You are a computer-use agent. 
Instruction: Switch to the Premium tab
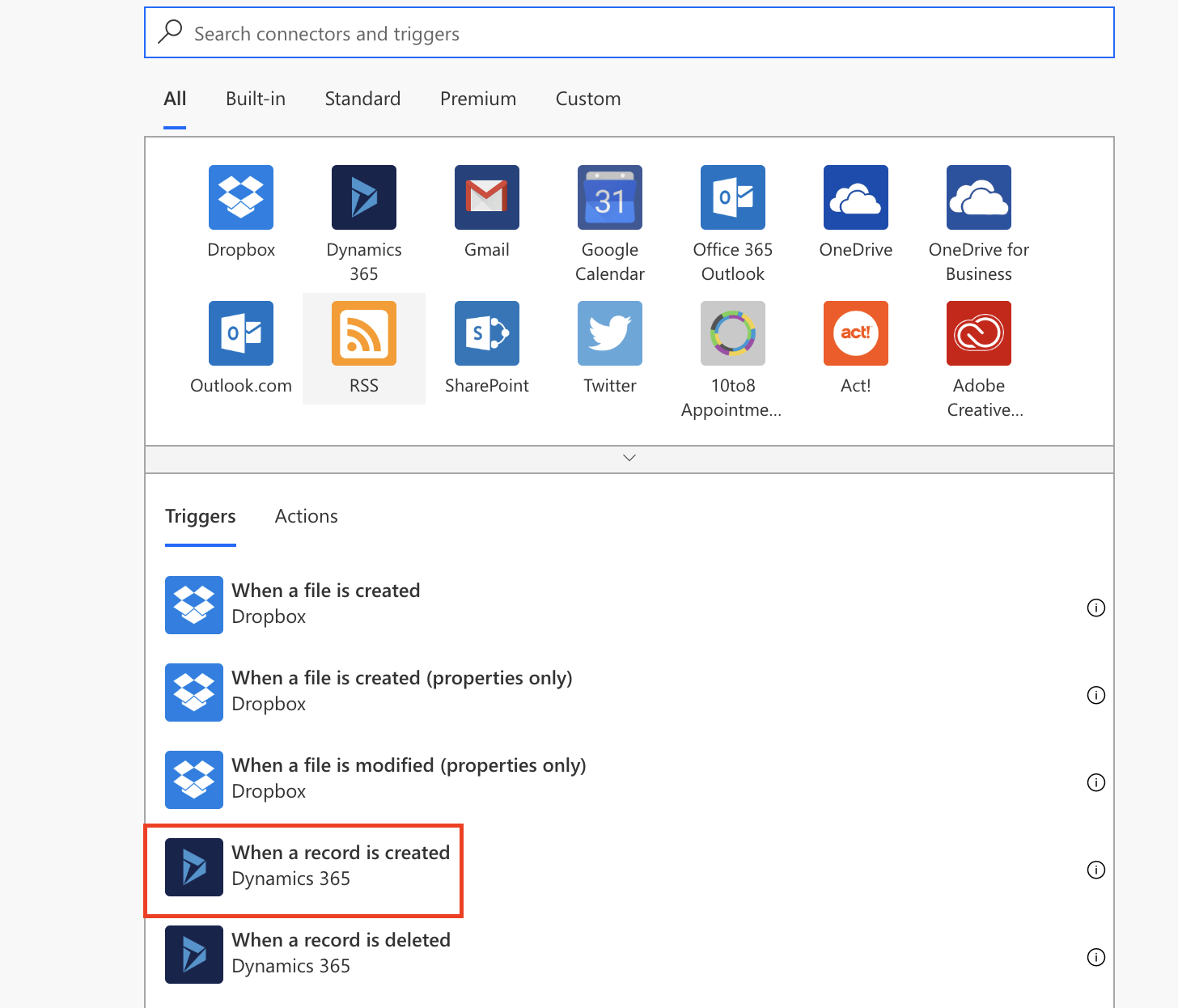(x=478, y=99)
